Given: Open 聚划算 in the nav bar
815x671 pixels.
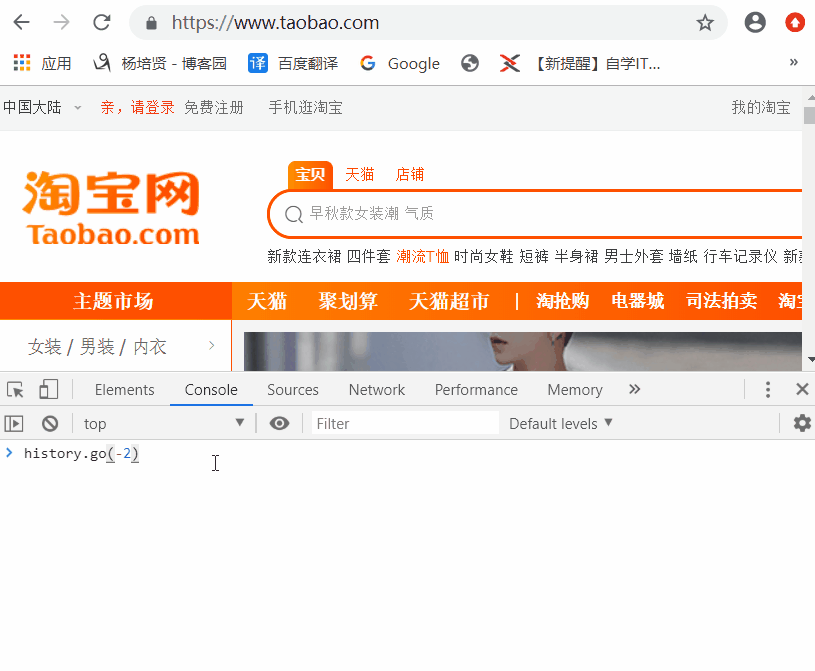Looking at the screenshot, I should click(x=348, y=301).
